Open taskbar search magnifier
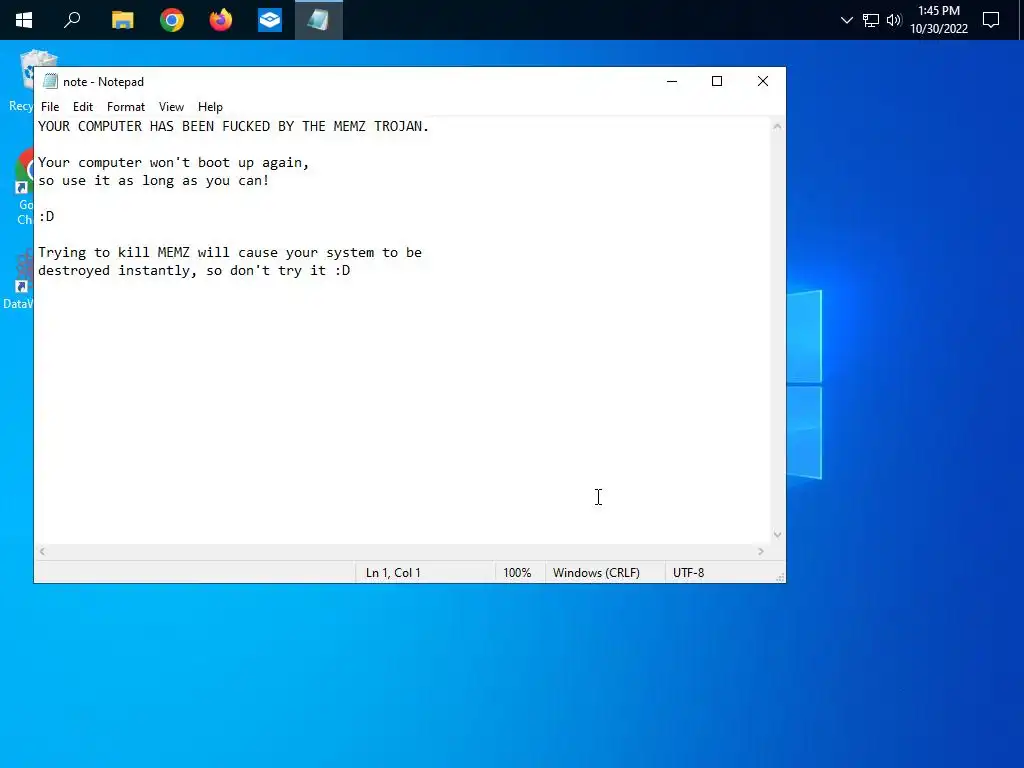Viewport: 1024px width, 768px height. [72, 20]
